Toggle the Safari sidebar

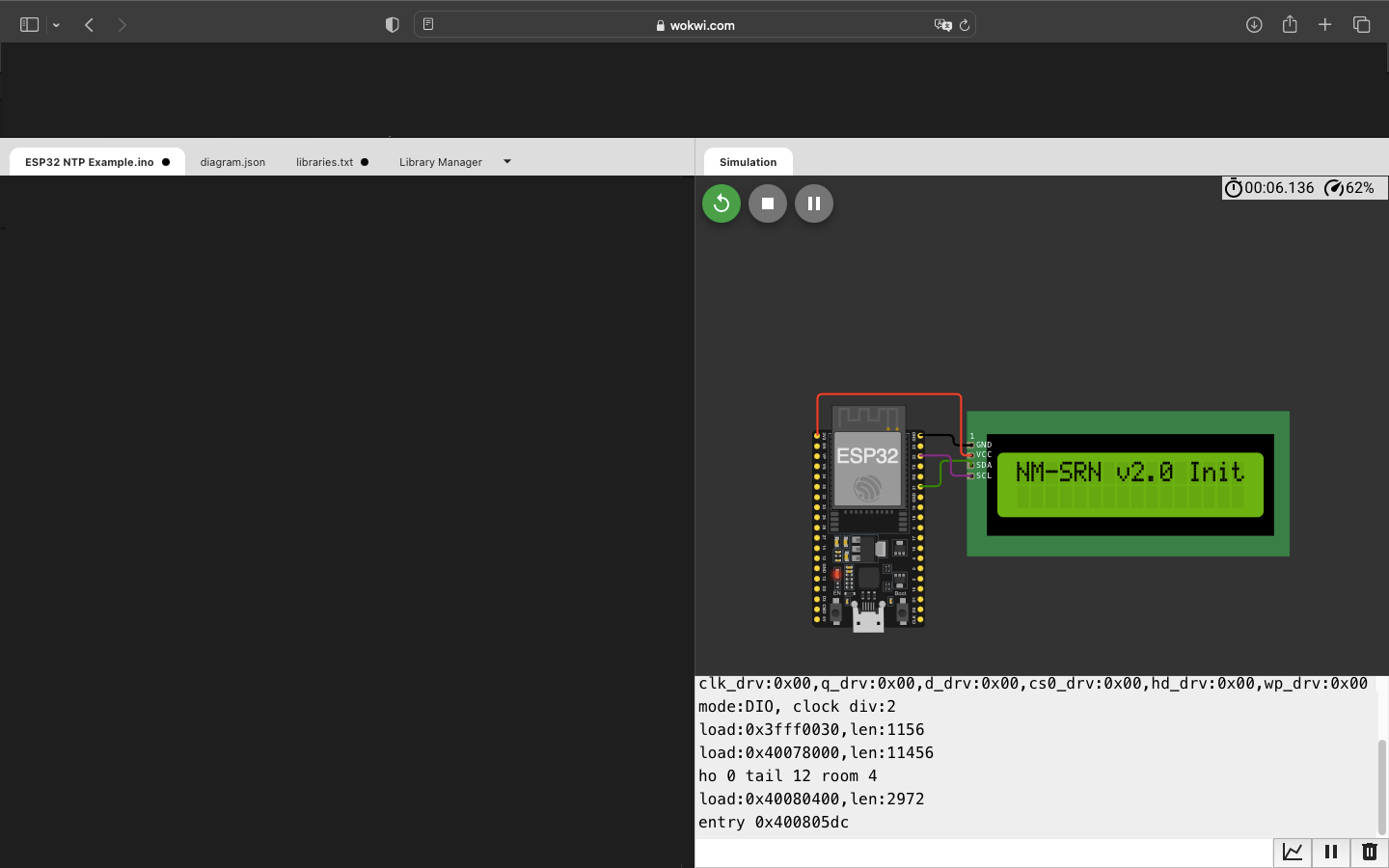click(29, 25)
